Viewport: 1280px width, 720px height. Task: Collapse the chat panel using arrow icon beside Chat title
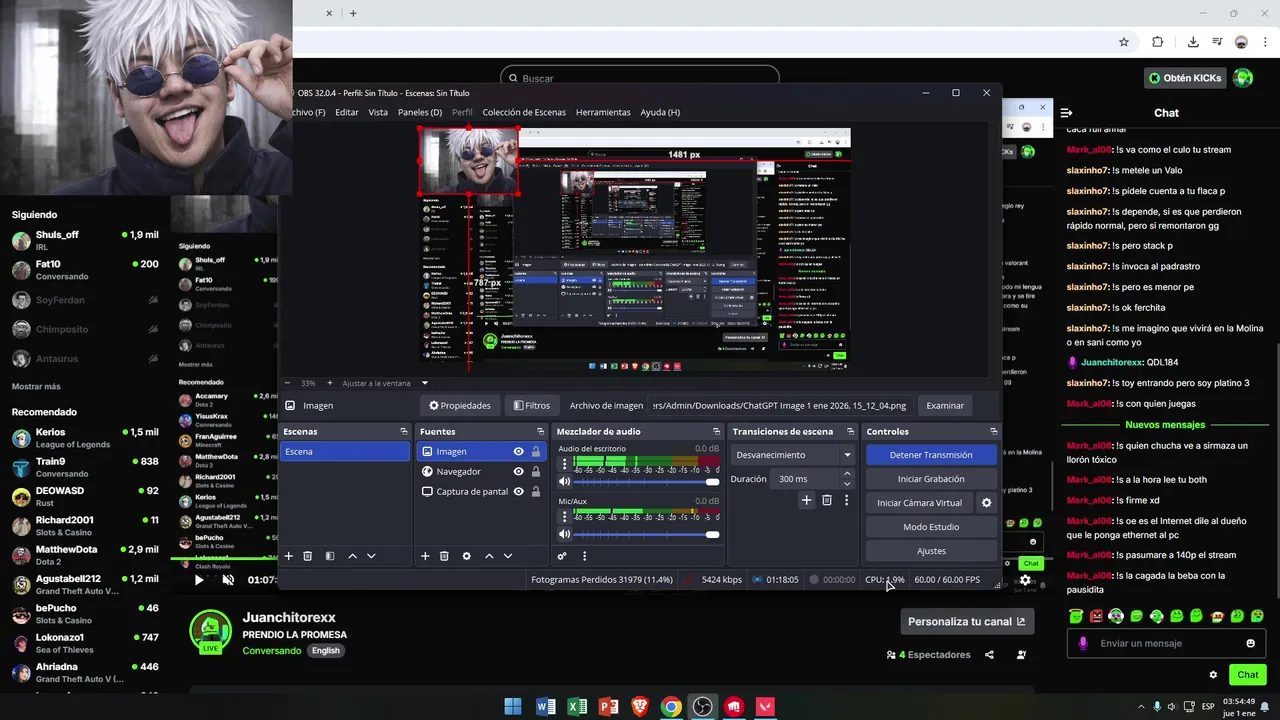click(x=1066, y=113)
